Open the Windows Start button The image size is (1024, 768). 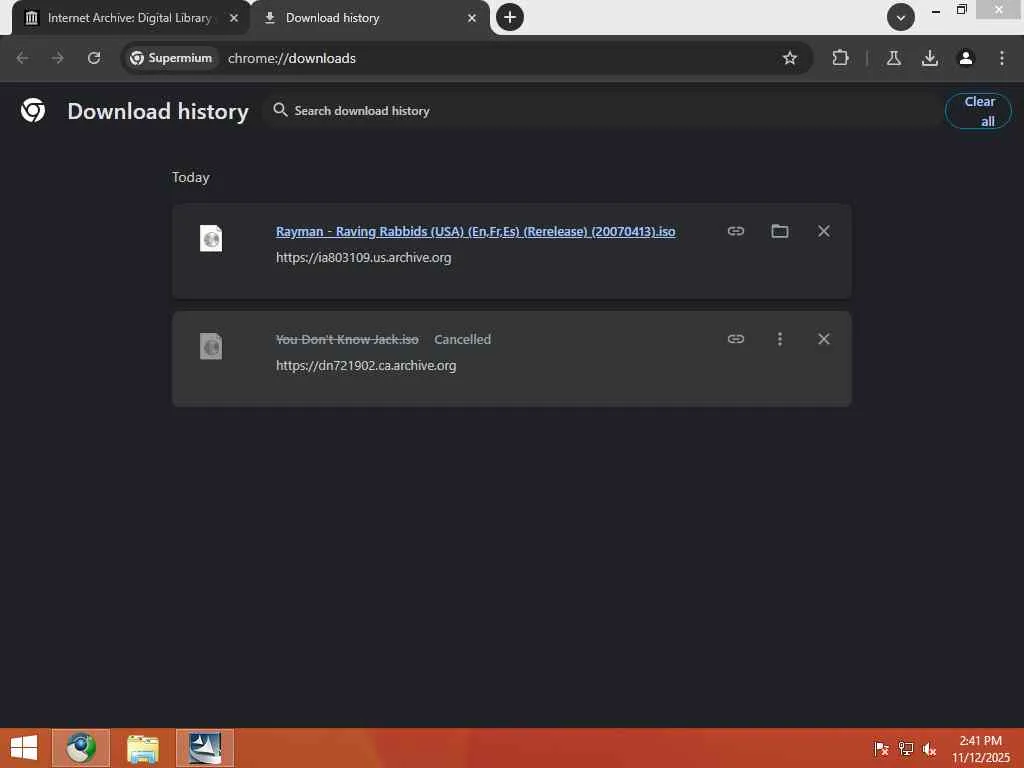point(24,748)
